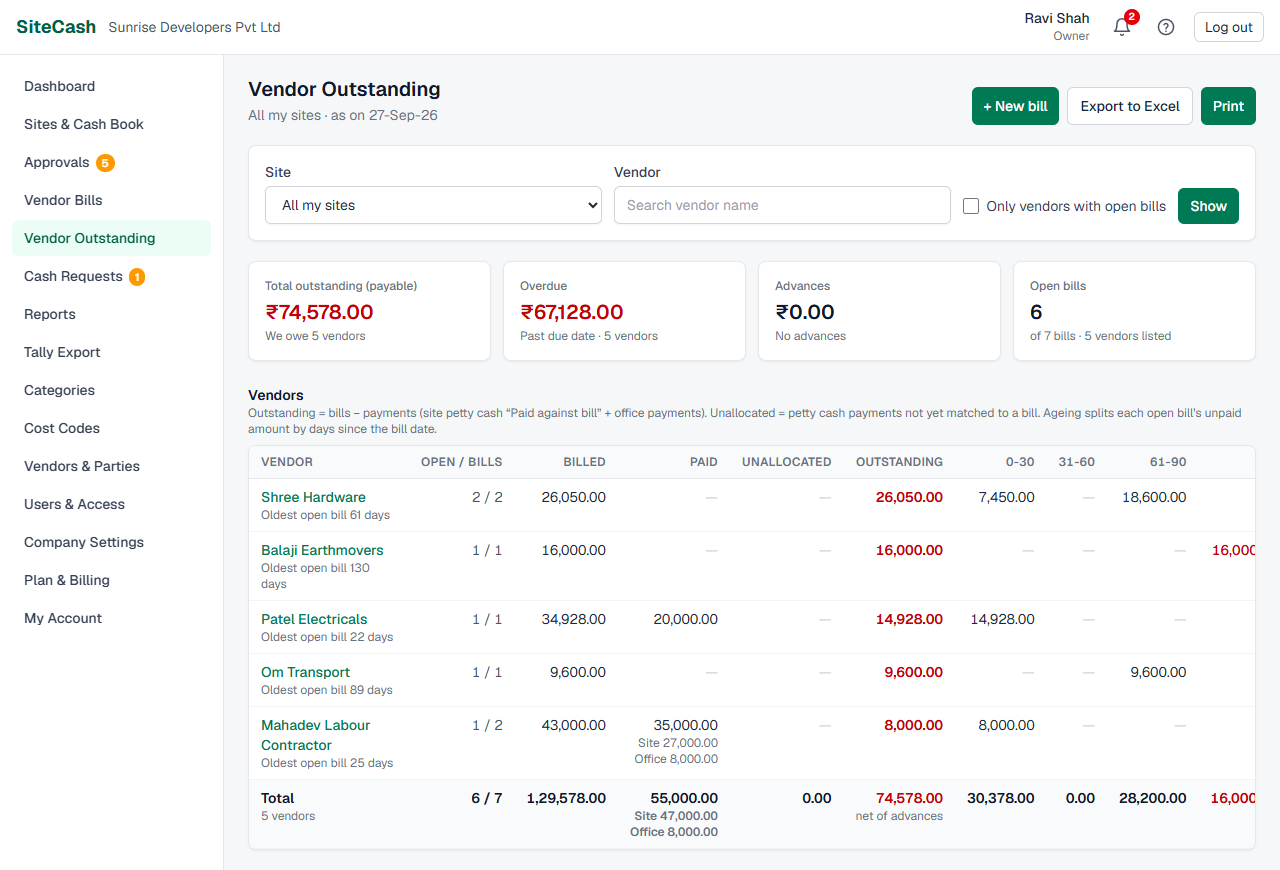Click the + New bill button

click(x=1015, y=106)
